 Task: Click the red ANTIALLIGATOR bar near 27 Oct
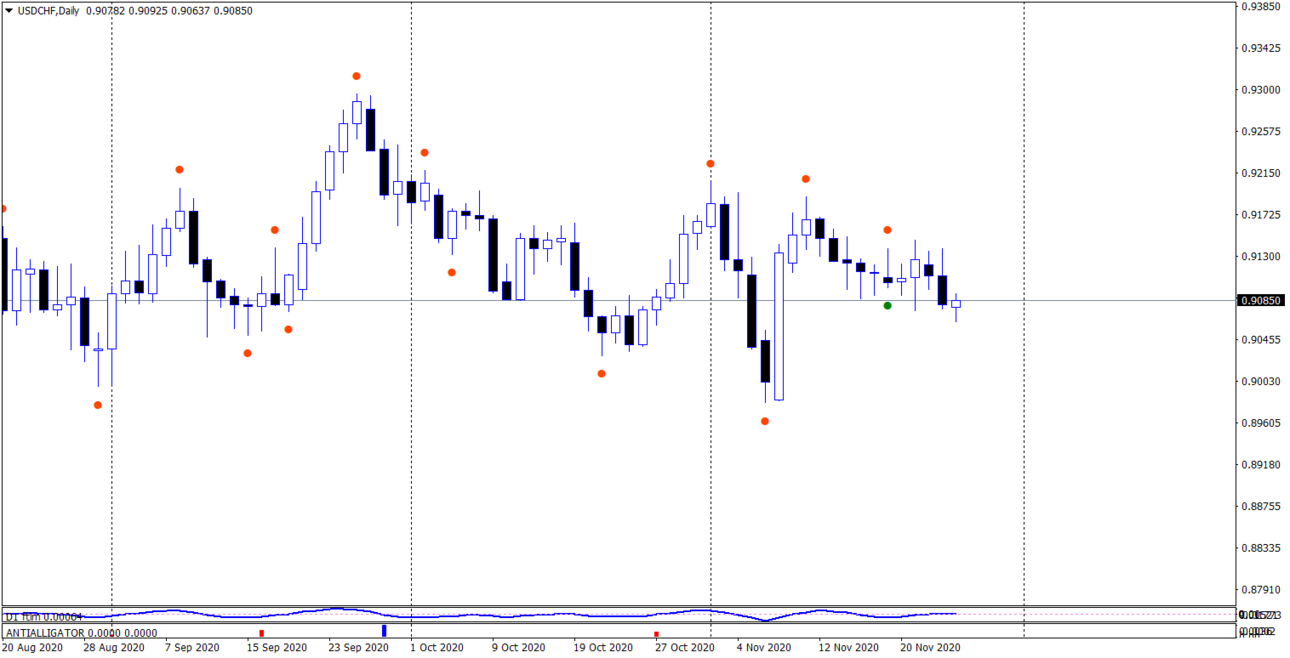[656, 634]
